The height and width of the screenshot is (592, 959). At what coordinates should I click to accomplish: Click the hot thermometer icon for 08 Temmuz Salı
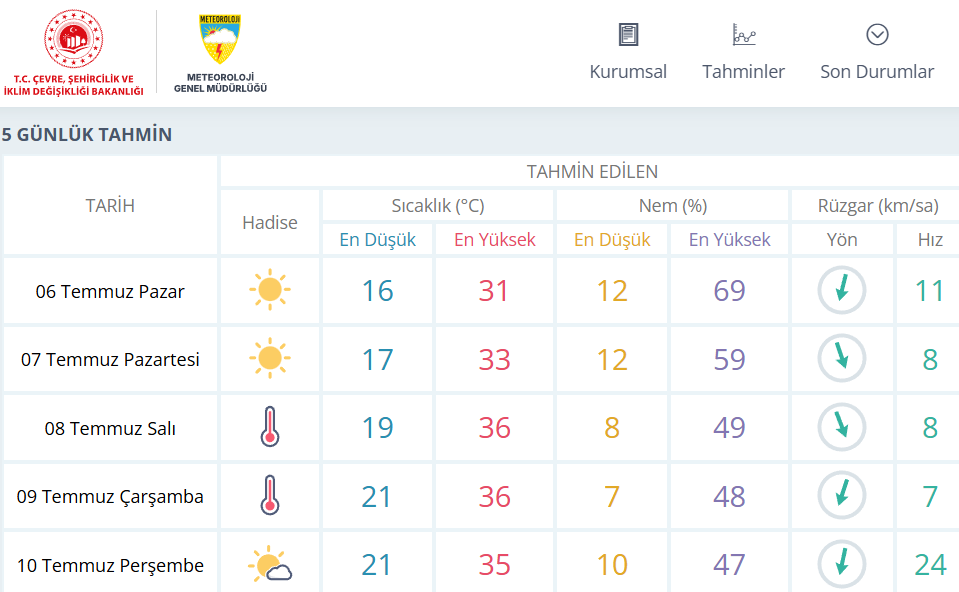pyautogui.click(x=270, y=426)
